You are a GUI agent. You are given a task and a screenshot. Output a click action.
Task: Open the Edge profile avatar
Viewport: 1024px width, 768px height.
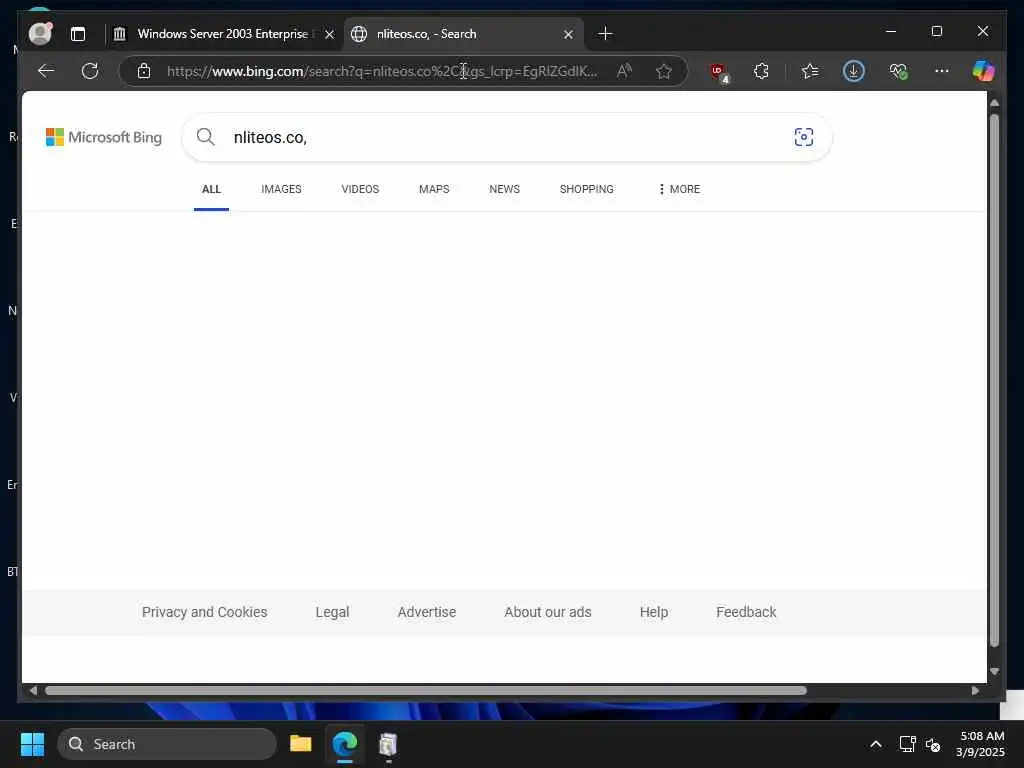coord(40,33)
